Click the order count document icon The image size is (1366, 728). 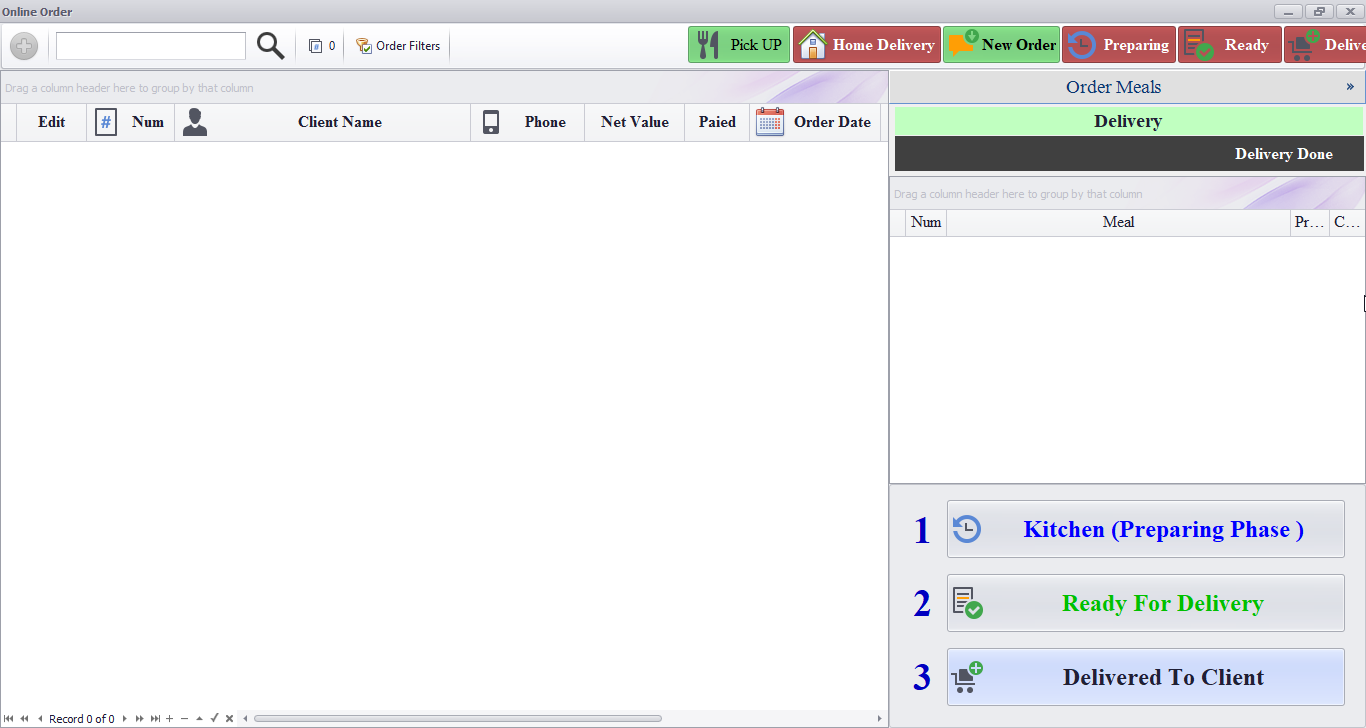coord(315,46)
